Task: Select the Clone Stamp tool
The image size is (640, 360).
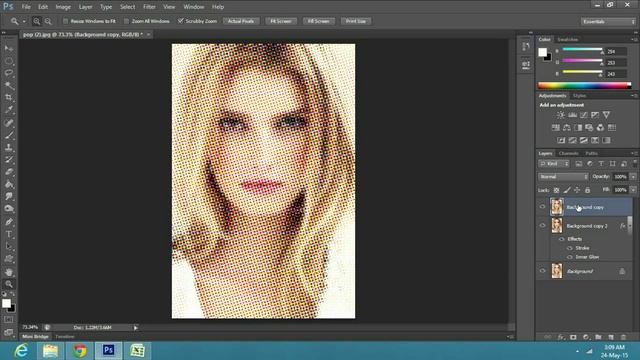Action: (9, 147)
